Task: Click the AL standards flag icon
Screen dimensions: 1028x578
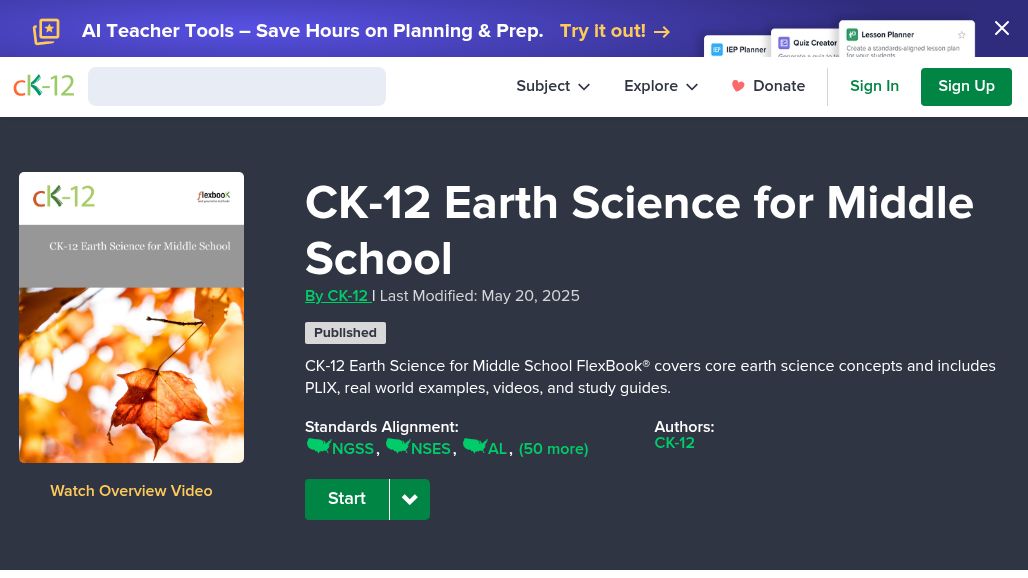Action: click(475, 446)
